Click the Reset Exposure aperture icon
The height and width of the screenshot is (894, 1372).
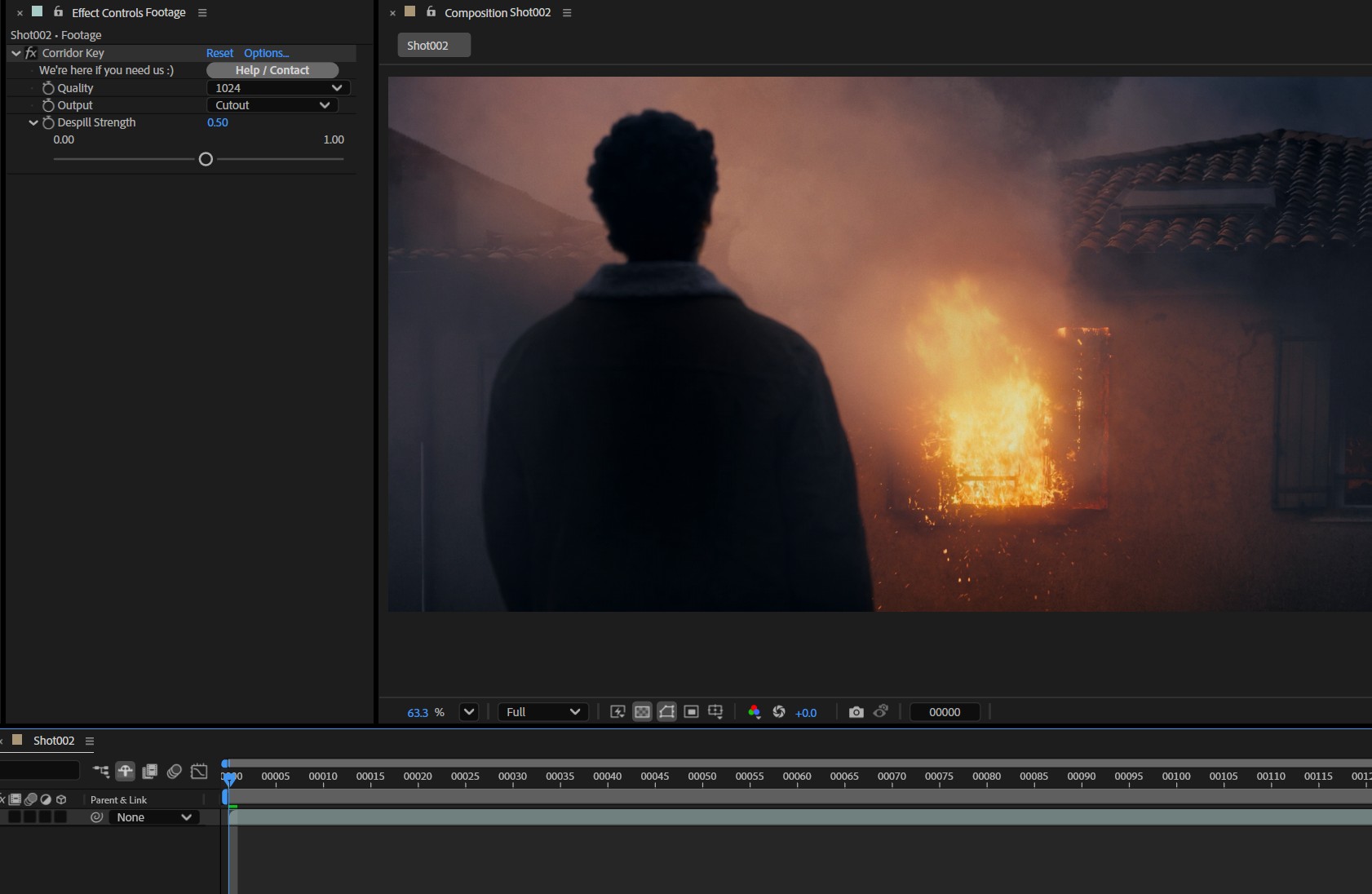[x=779, y=712]
